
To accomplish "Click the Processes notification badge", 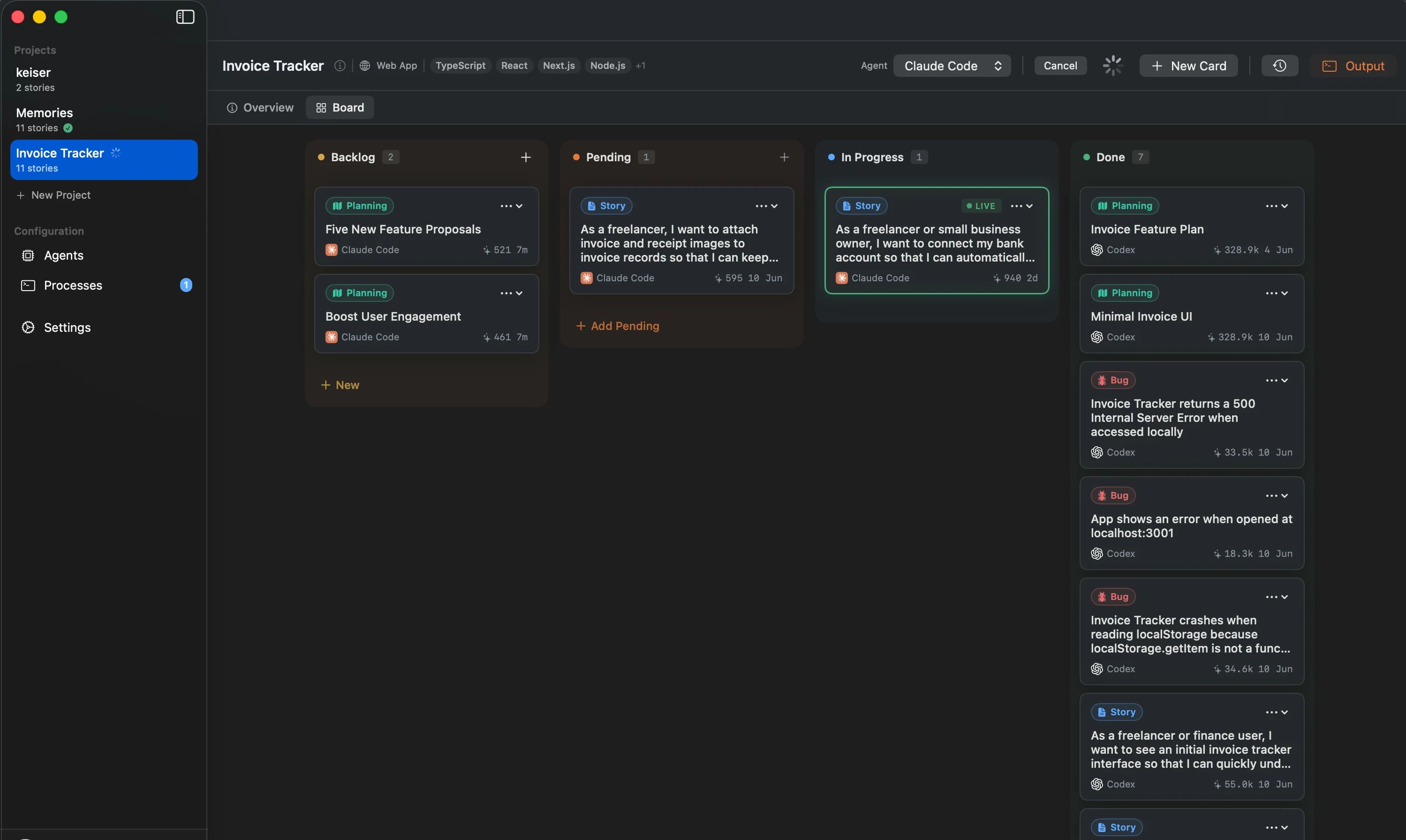I will point(186,285).
